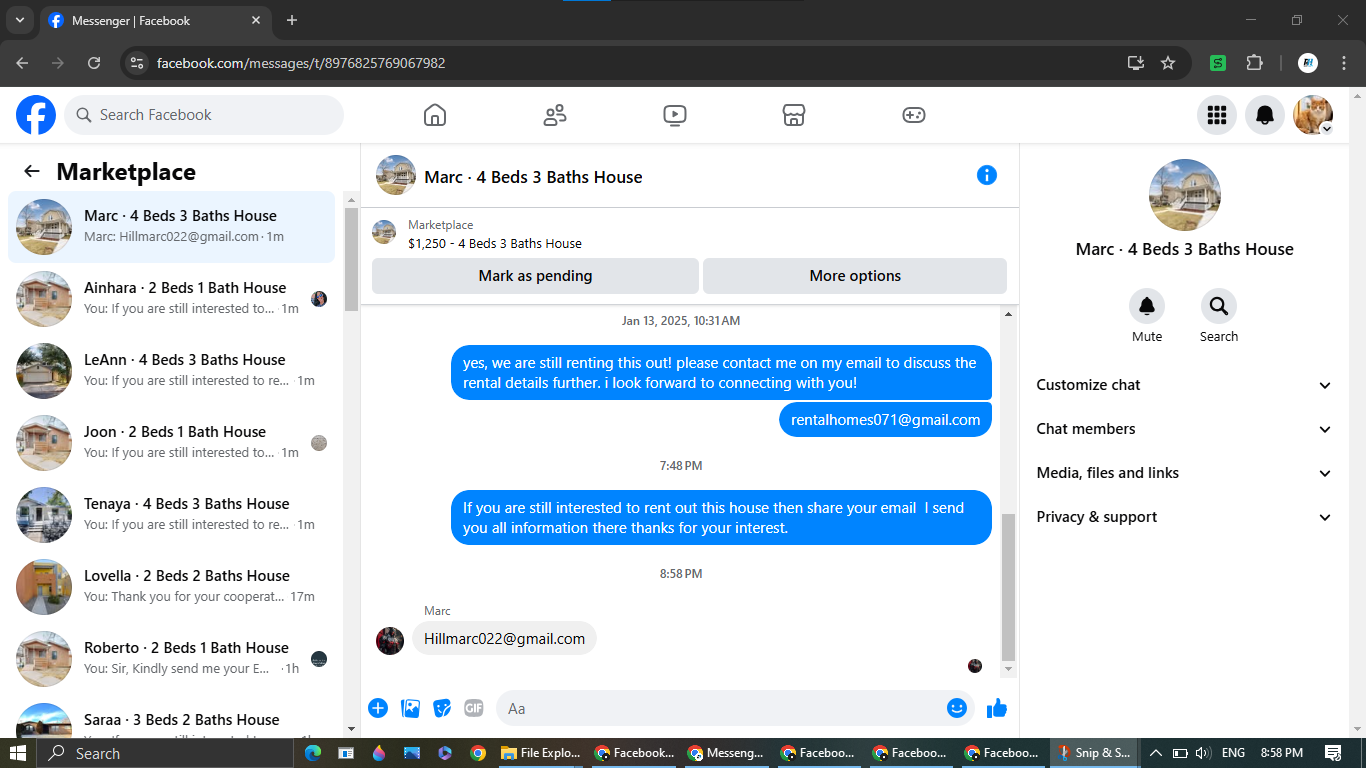This screenshot has width=1366, height=768.
Task: Choose a sticker using the sticker icon
Action: click(442, 708)
